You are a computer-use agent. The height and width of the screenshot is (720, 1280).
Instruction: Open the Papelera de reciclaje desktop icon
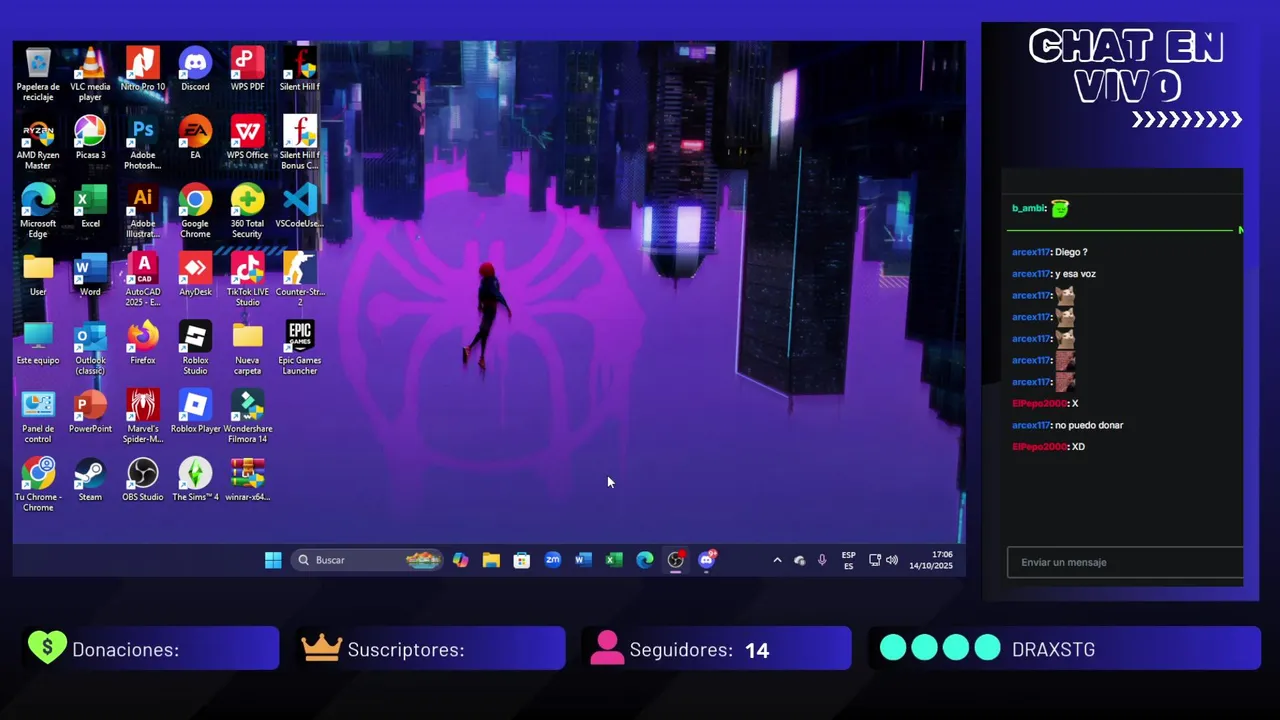point(38,74)
